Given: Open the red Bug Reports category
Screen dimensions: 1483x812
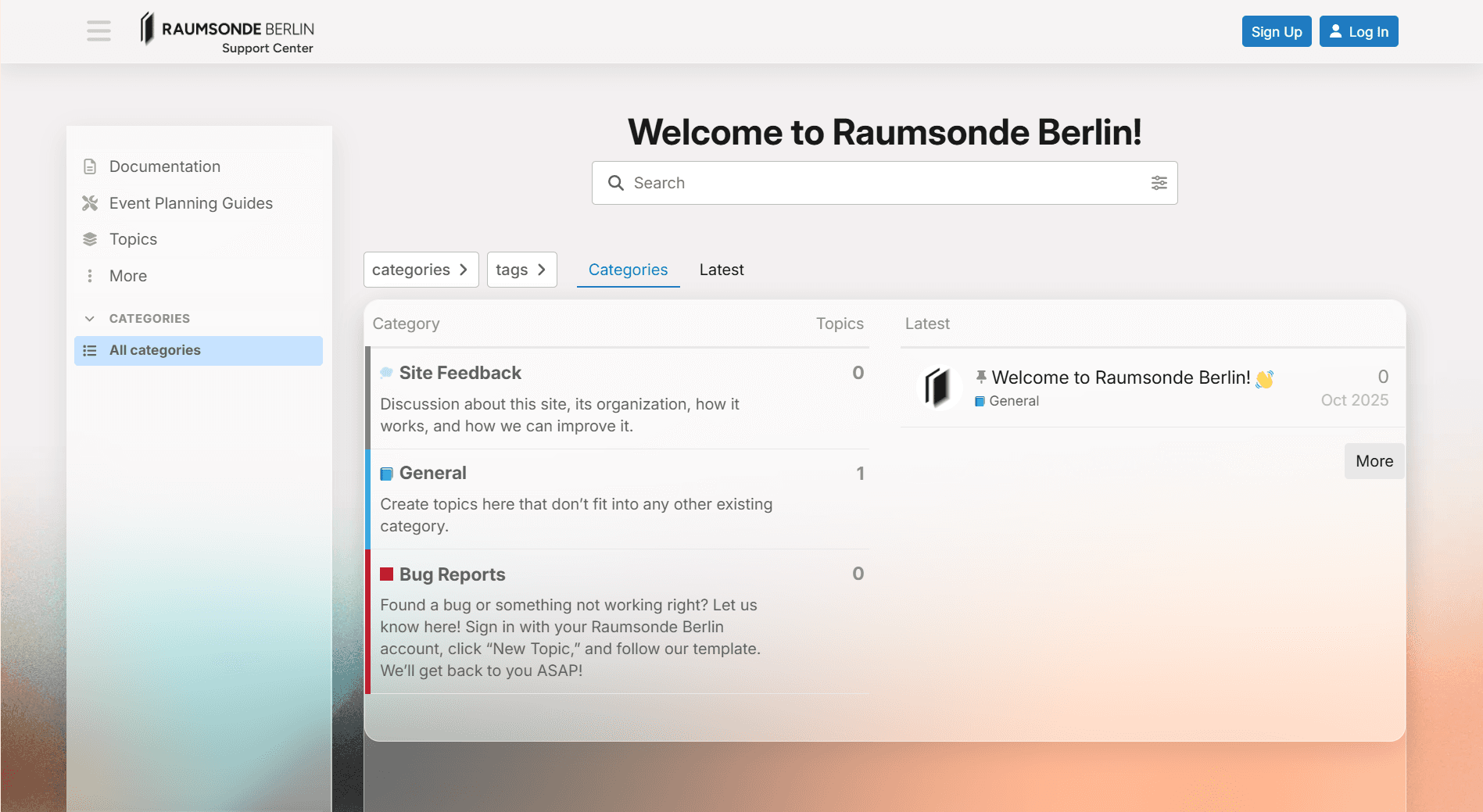Looking at the screenshot, I should tap(452, 574).
